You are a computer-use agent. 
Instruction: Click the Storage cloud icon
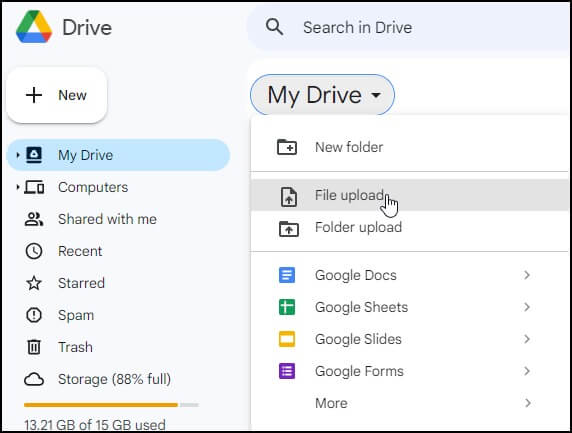(34, 379)
